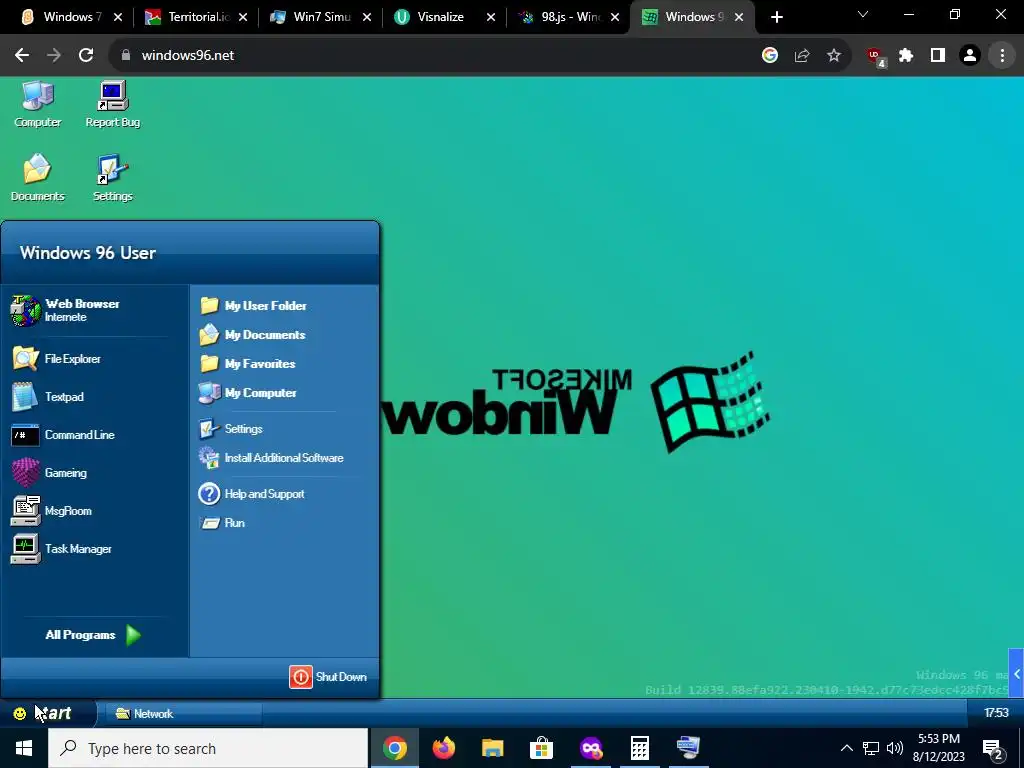Open Settings desktop shortcut icon
The width and height of the screenshot is (1024, 768).
tap(112, 178)
